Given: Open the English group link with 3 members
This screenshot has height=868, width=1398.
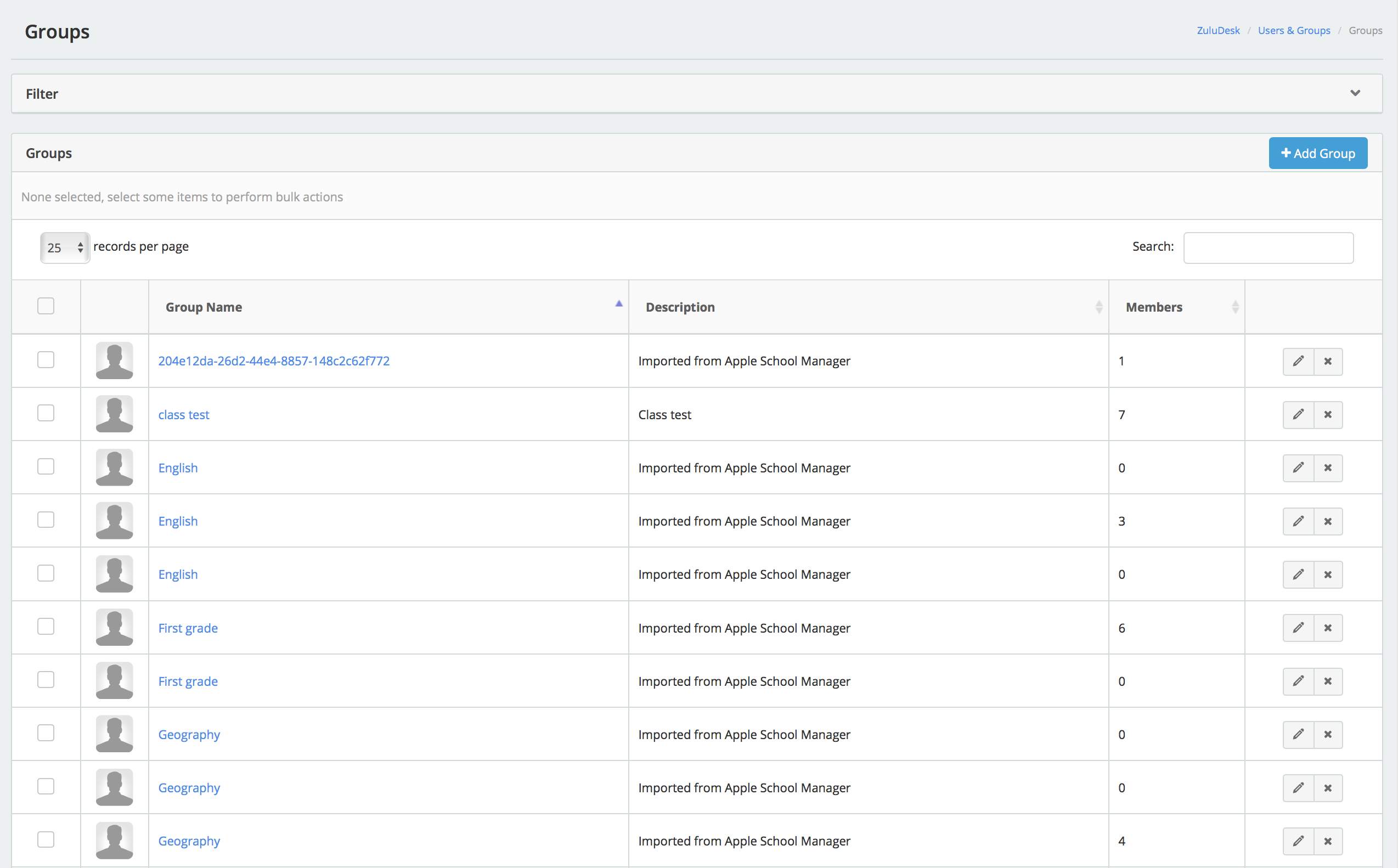Looking at the screenshot, I should (x=178, y=521).
